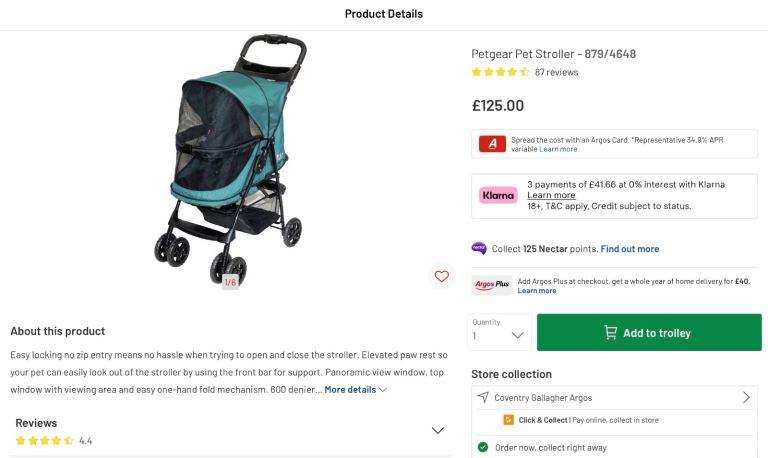Click the store location arrow icon

pos(483,397)
